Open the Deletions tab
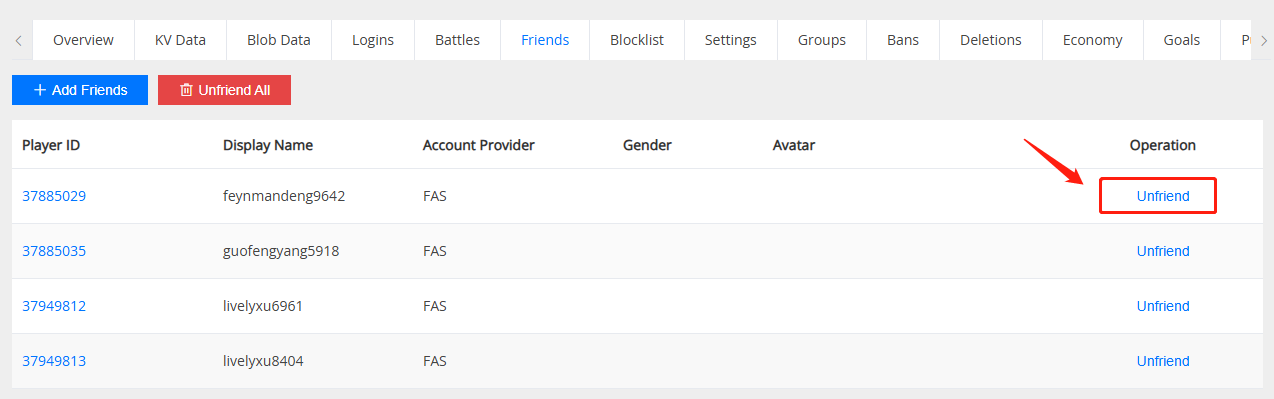 pos(991,40)
